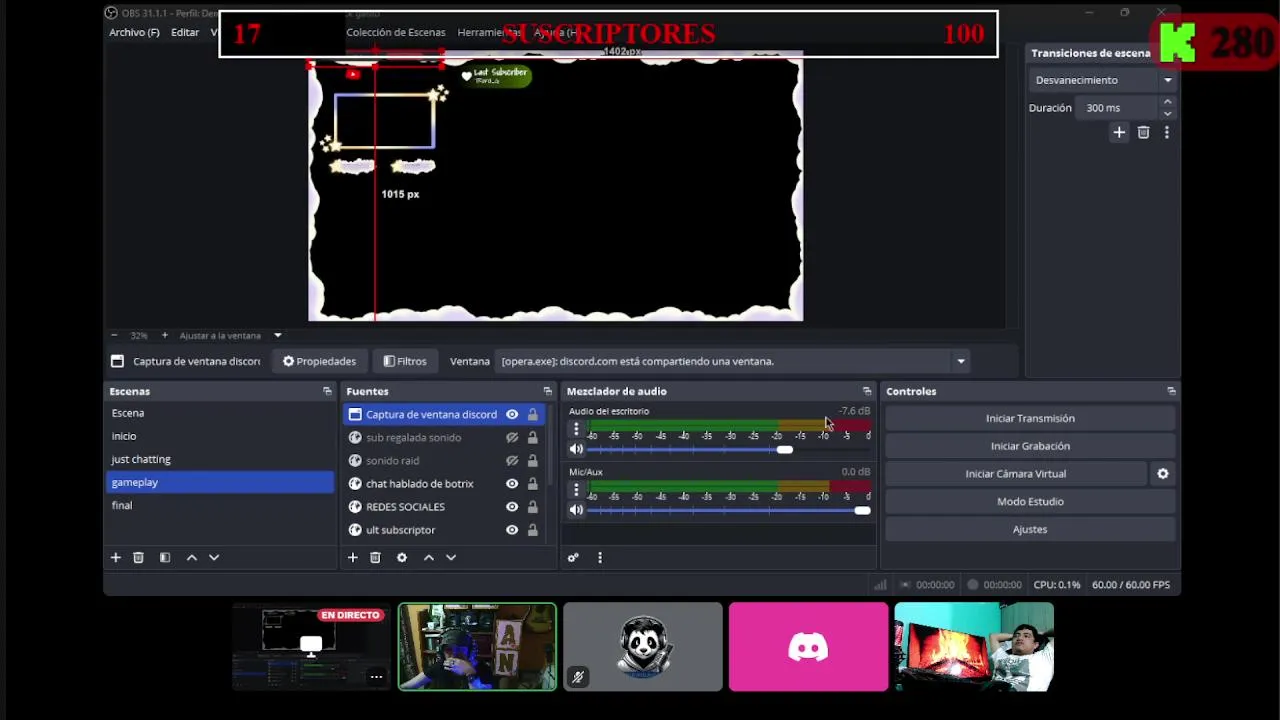Unlock the REDES SOCIALES source

(x=532, y=506)
